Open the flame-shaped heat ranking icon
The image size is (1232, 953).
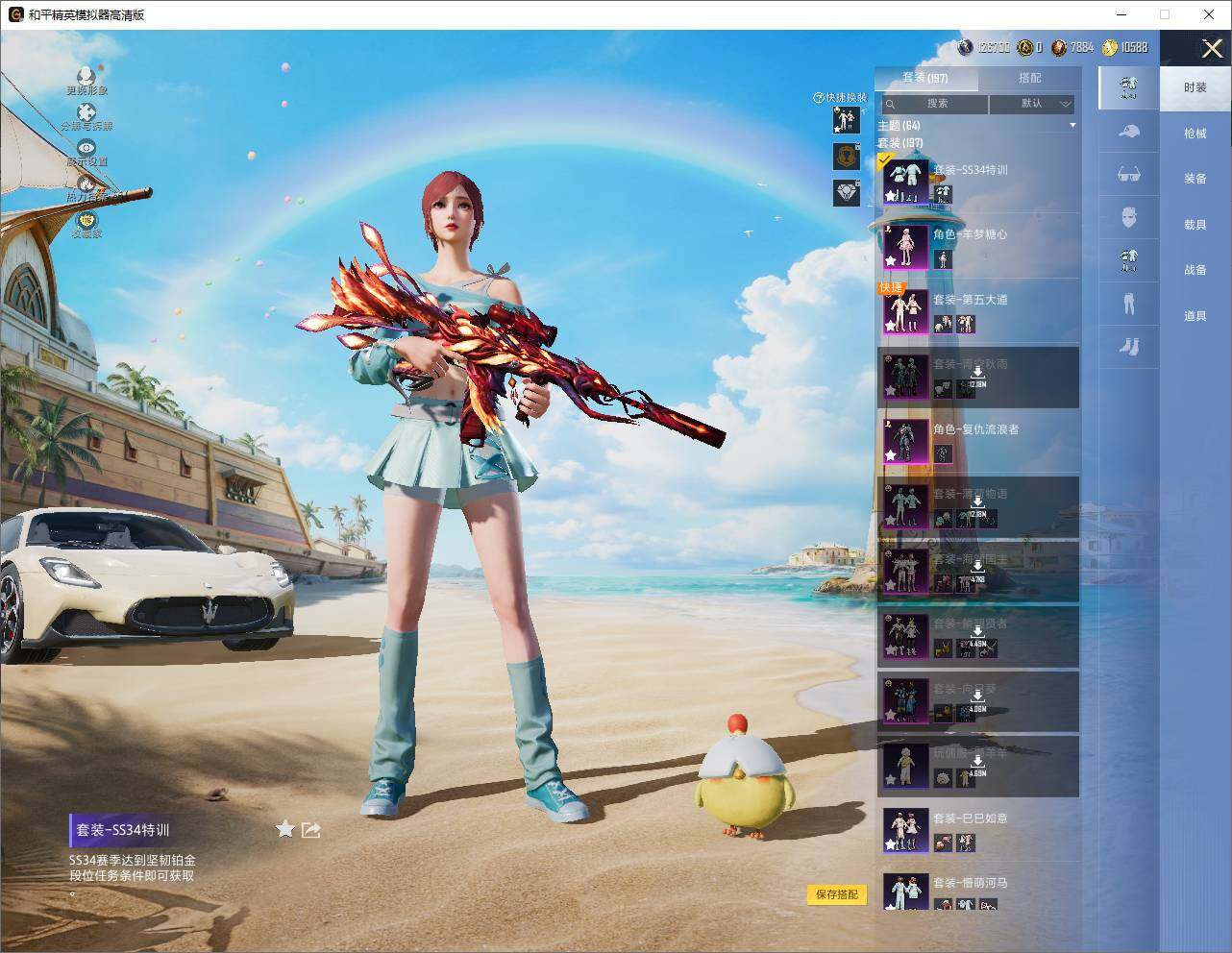(x=86, y=183)
